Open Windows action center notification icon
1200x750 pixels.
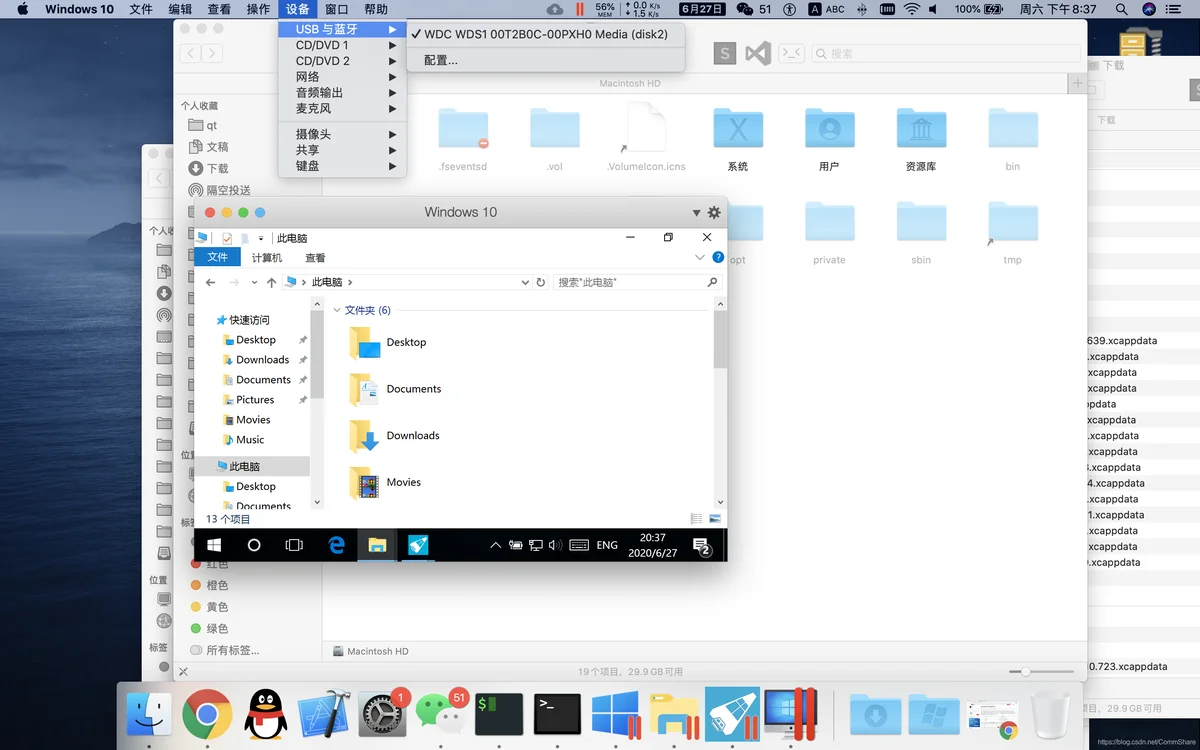click(702, 546)
